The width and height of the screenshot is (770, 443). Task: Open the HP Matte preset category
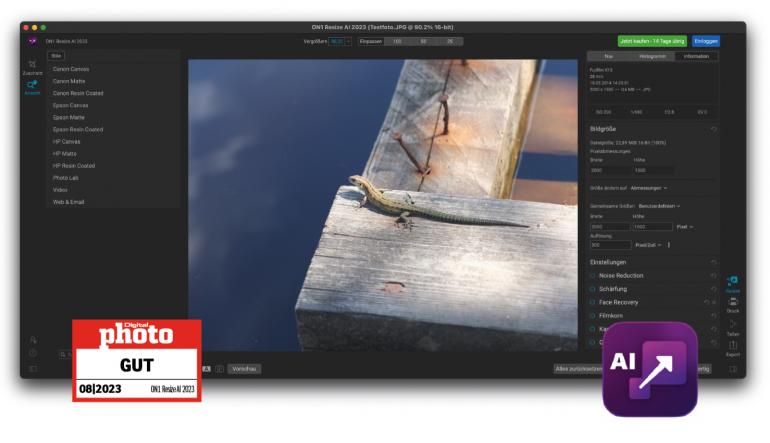point(65,154)
